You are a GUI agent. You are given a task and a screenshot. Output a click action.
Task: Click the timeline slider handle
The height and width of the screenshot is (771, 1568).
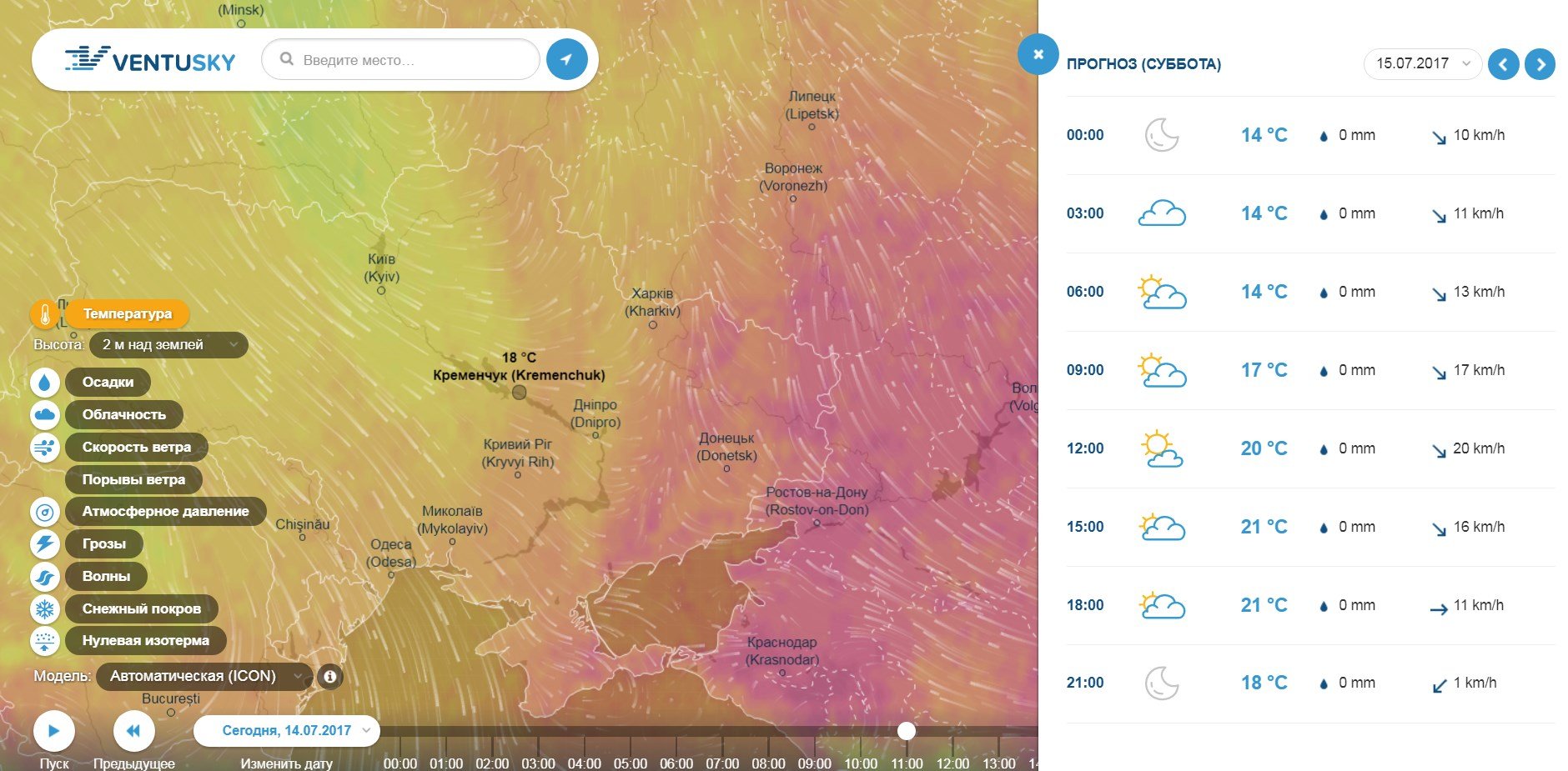tap(907, 731)
